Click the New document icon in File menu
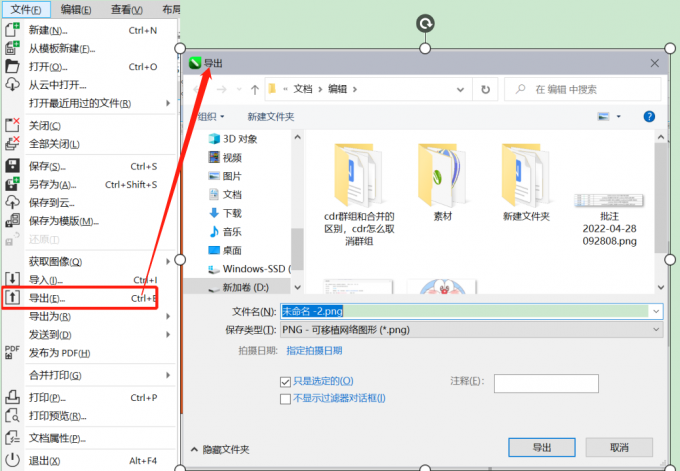Viewport: 680px width, 471px height. point(12,30)
